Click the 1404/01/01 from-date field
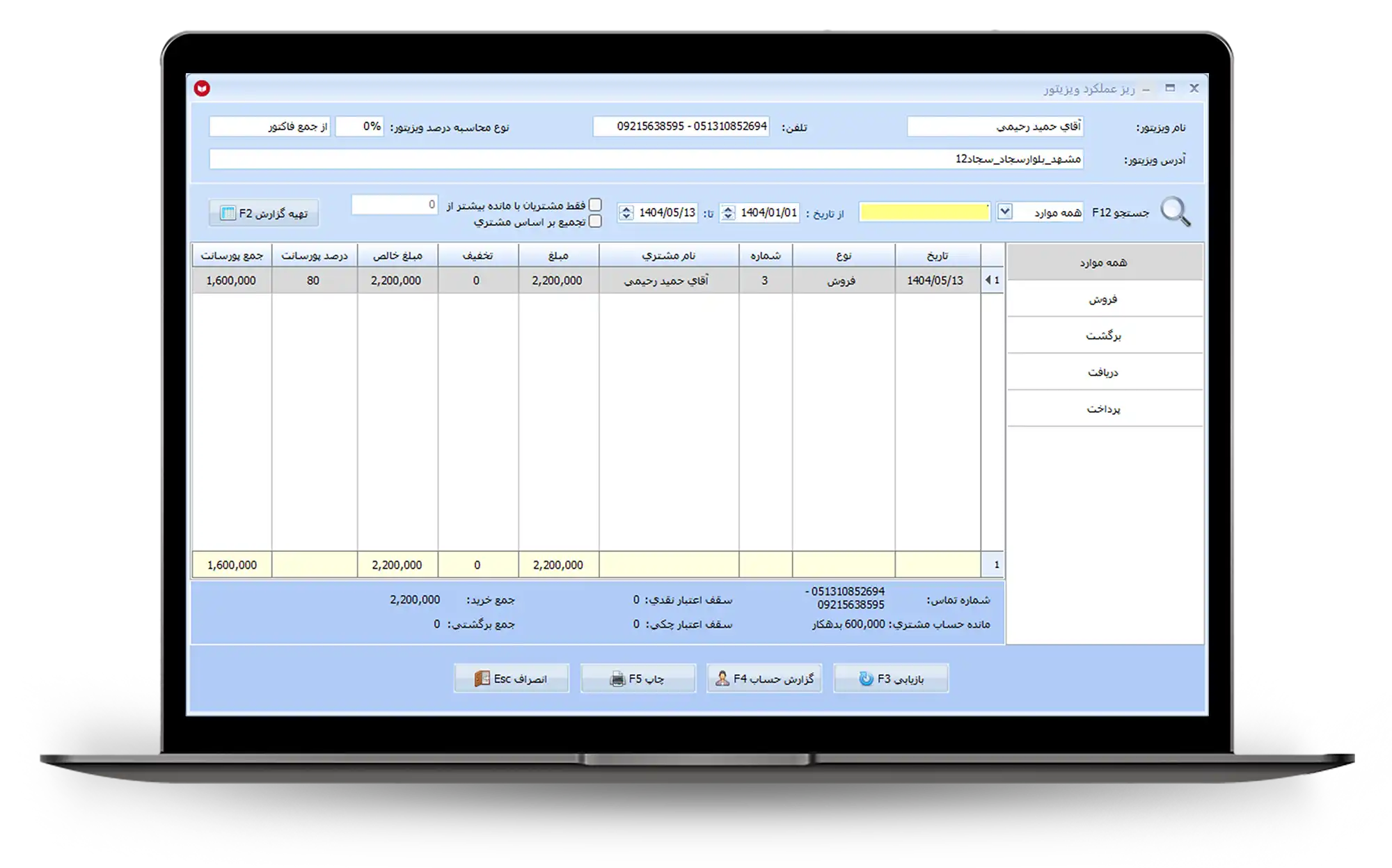Viewport: 1392px width, 868px height. [x=768, y=212]
